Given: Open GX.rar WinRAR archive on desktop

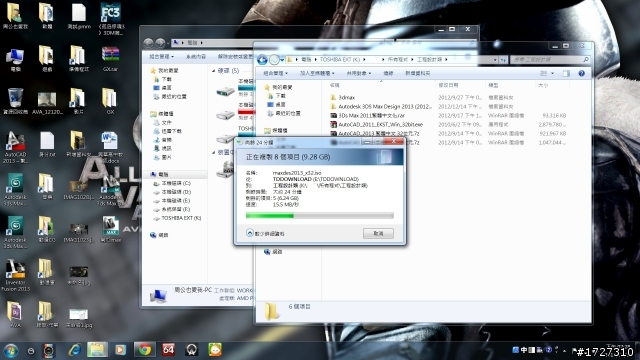Looking at the screenshot, I should pyautogui.click(x=111, y=60).
